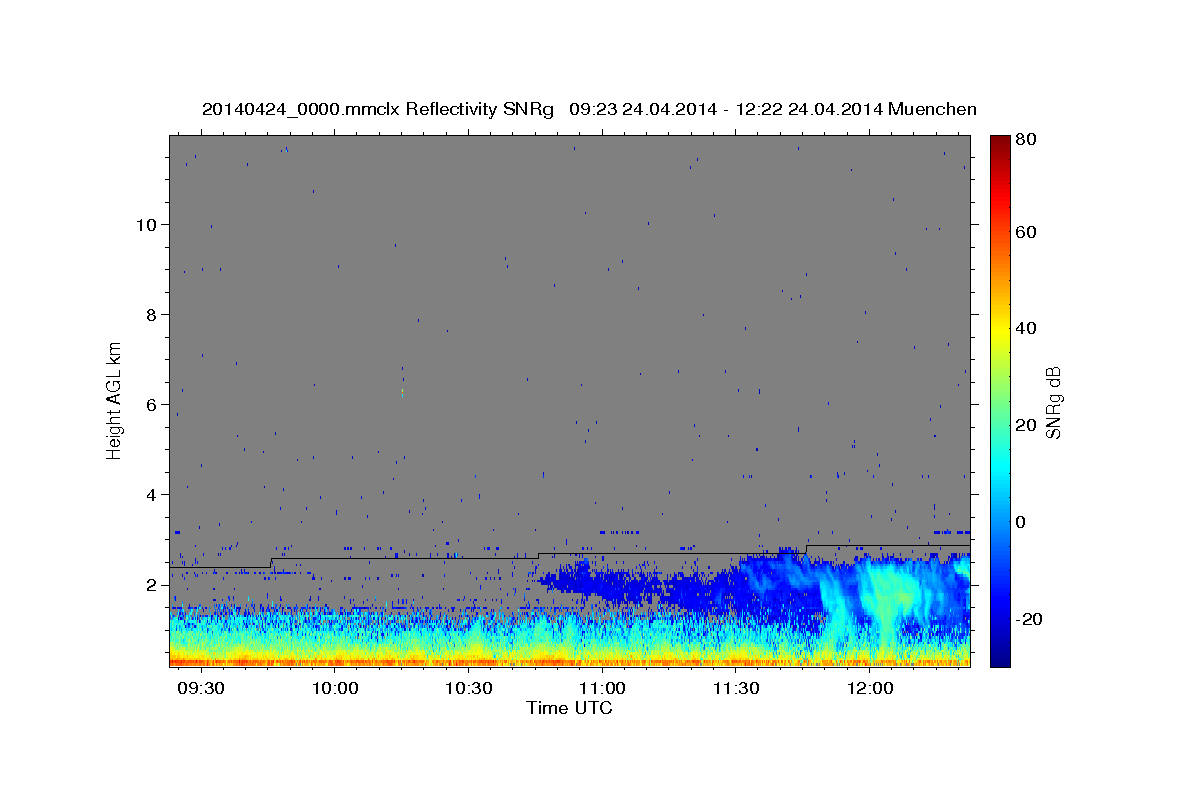
Task: Click the colorbar value 80
Action: pyautogui.click(x=1027, y=139)
